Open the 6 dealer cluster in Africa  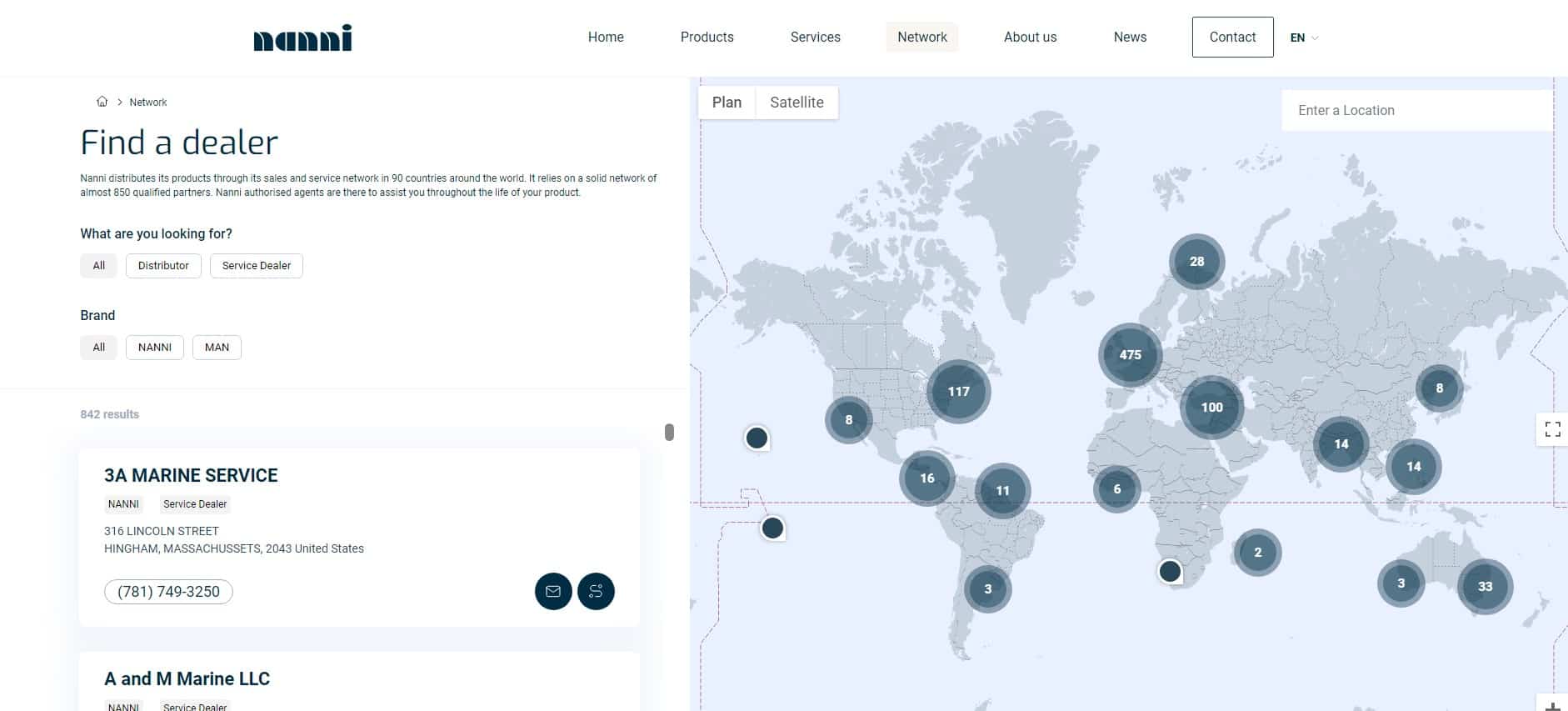pos(1116,488)
